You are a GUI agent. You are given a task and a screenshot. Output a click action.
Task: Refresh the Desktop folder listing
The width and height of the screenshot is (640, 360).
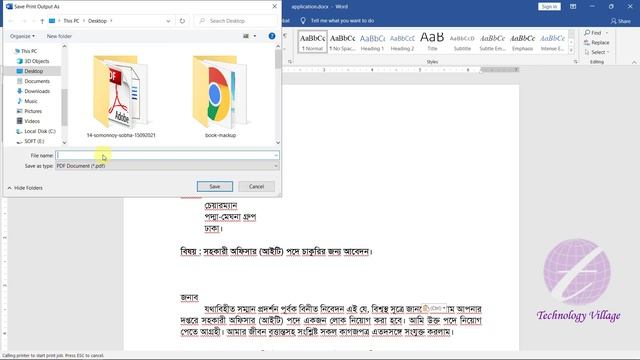click(182, 21)
